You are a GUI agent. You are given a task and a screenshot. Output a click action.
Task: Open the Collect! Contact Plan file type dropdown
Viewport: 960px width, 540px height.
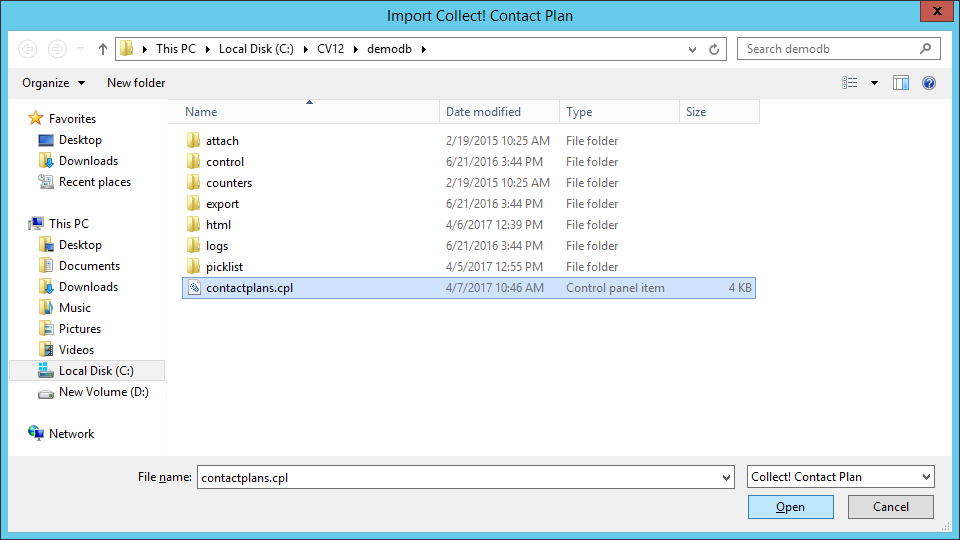(x=841, y=477)
